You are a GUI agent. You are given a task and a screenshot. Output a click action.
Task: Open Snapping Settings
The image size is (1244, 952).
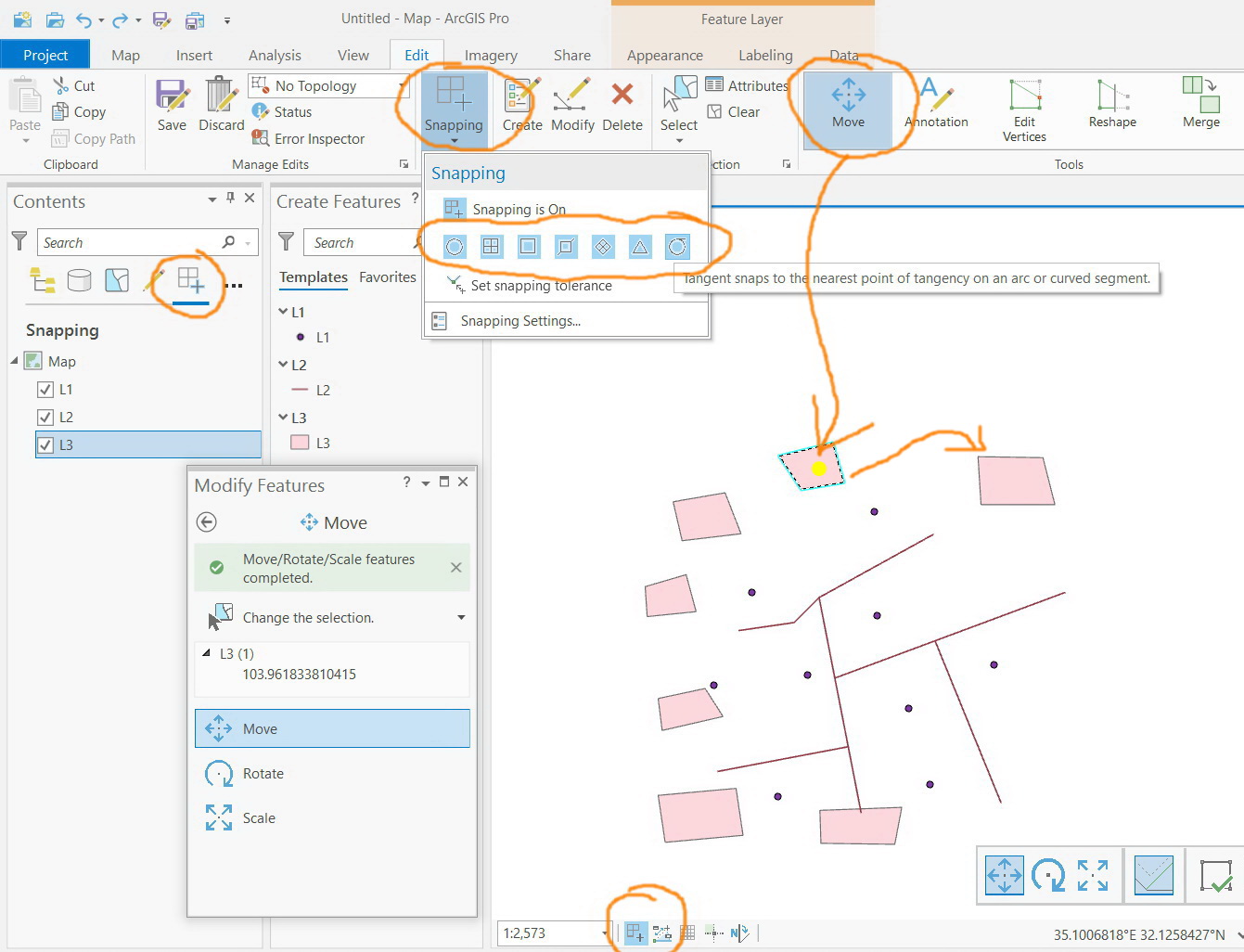click(x=520, y=321)
